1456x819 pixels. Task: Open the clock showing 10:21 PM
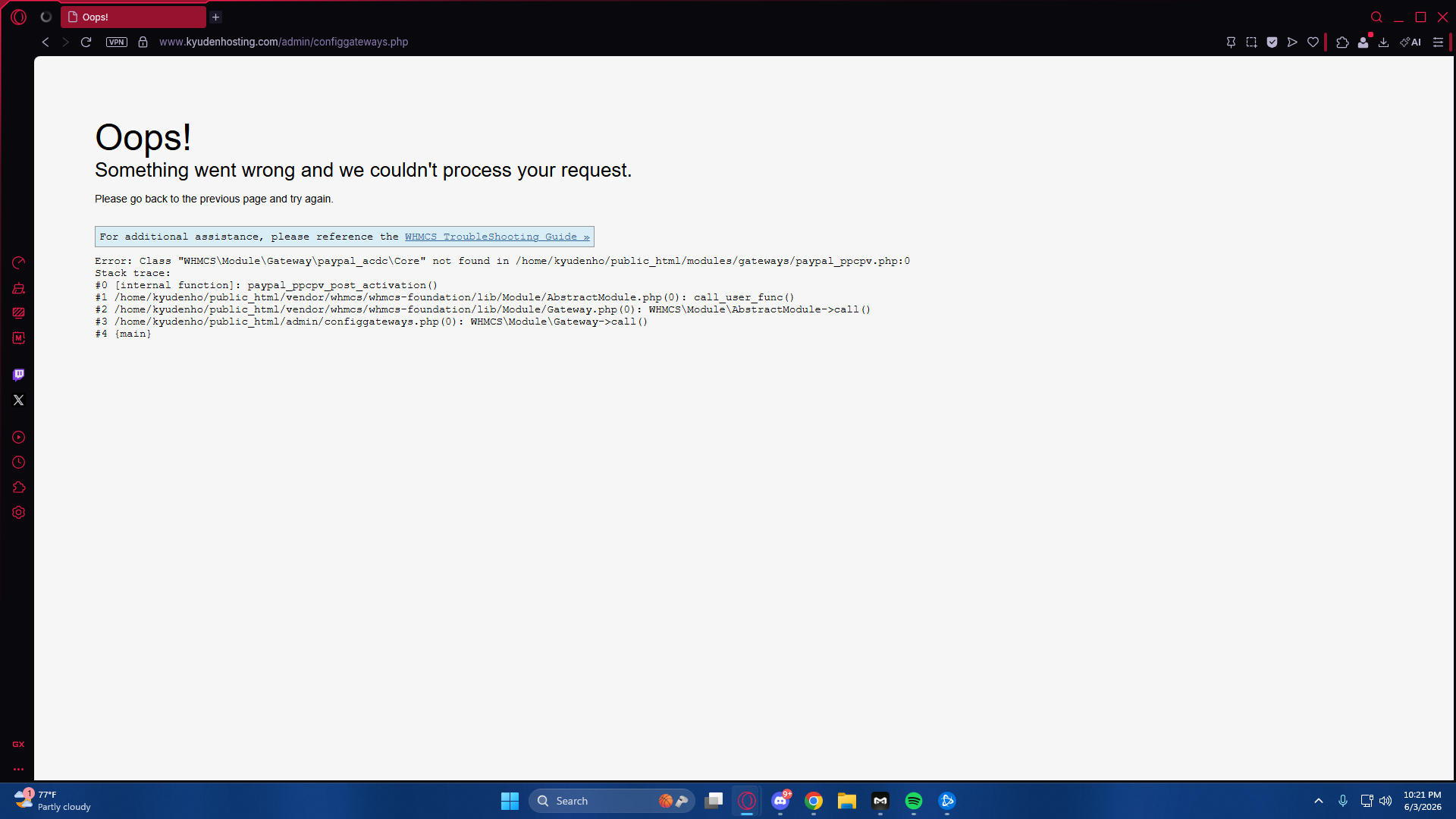pyautogui.click(x=1422, y=801)
